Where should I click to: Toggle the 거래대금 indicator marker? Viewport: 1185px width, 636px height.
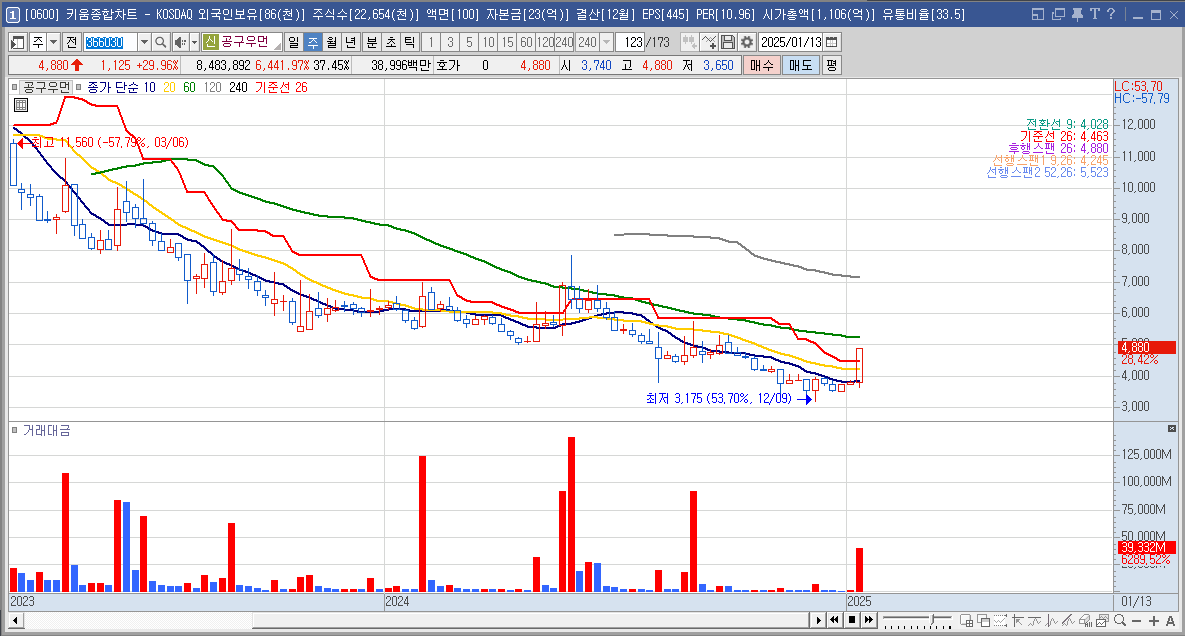pos(14,431)
